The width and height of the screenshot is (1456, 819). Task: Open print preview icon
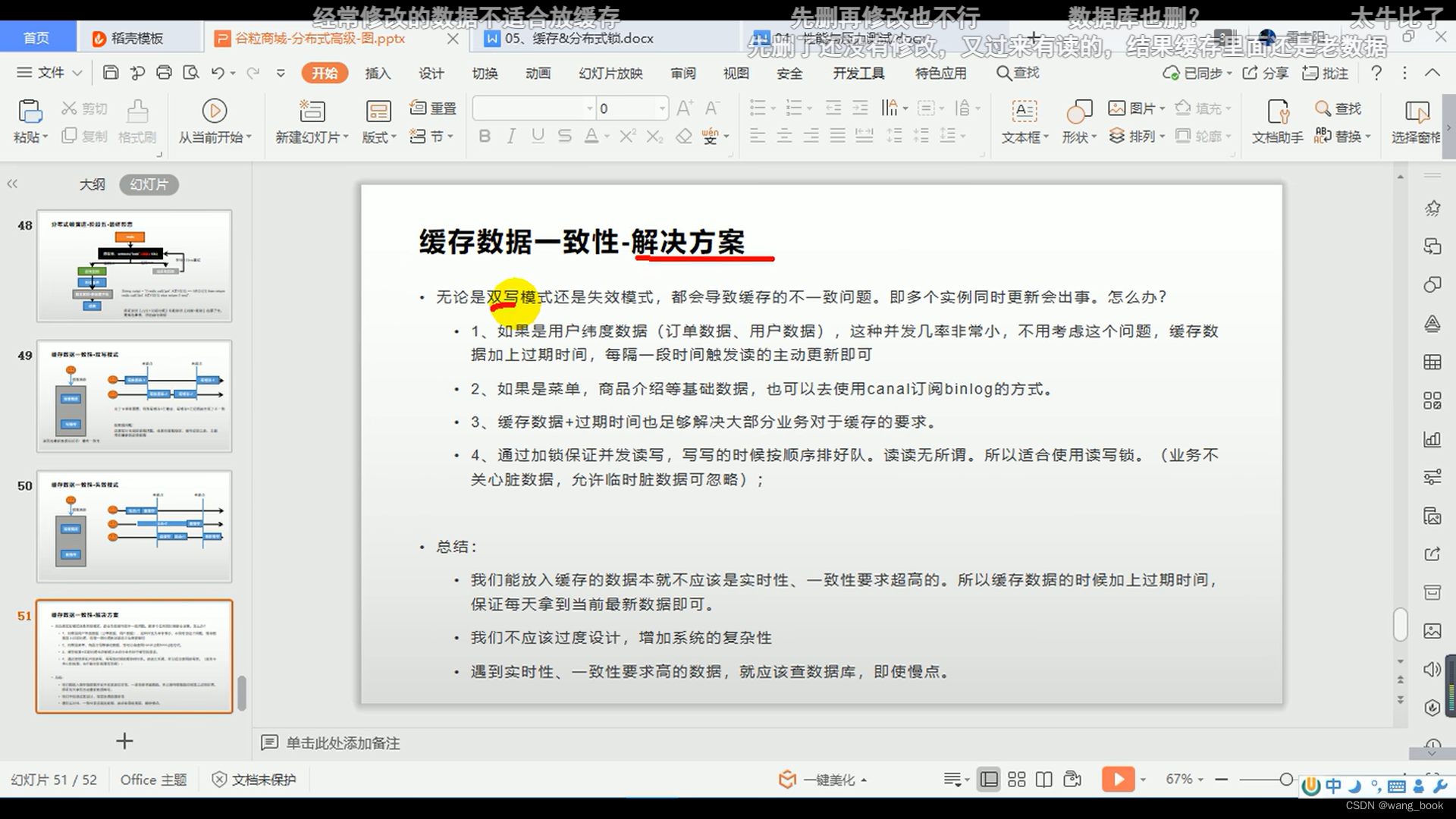[x=191, y=73]
